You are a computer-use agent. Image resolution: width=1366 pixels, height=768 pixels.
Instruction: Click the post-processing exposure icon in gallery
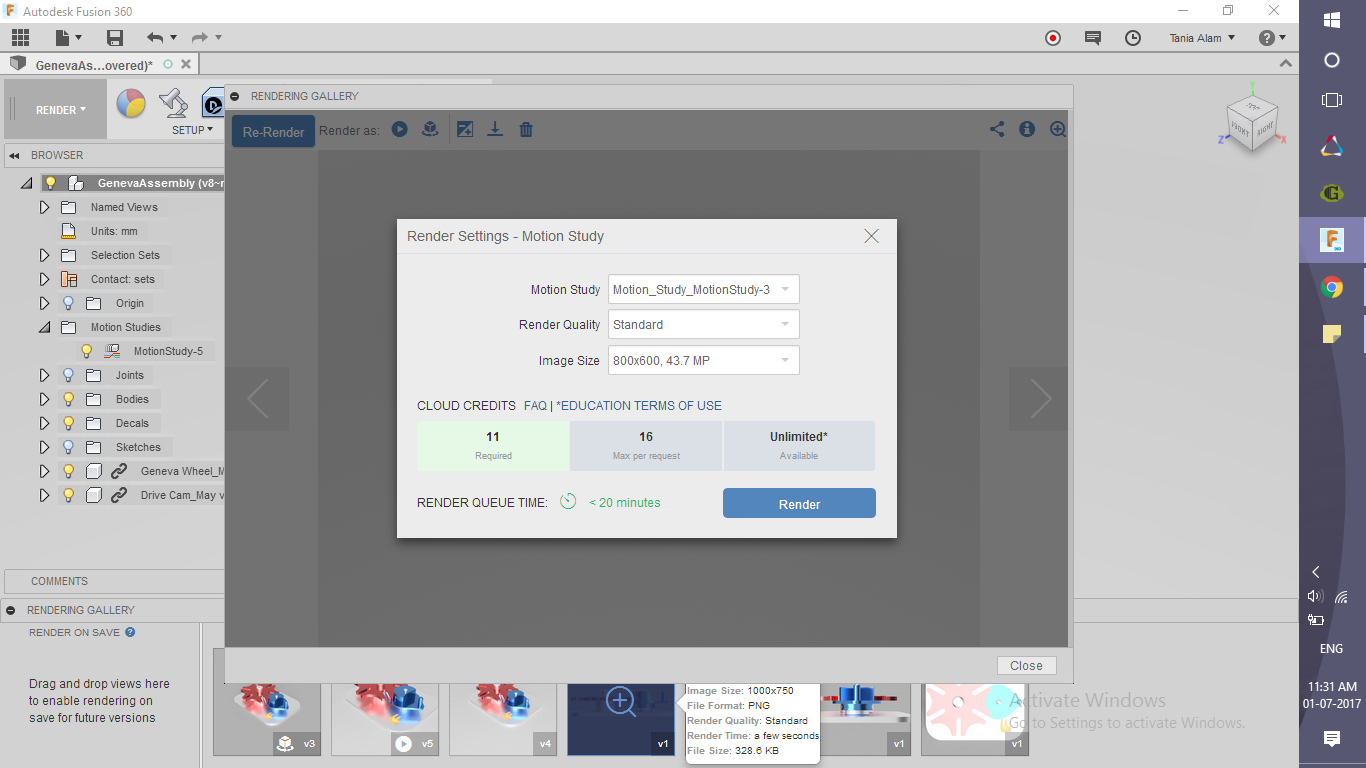[465, 129]
